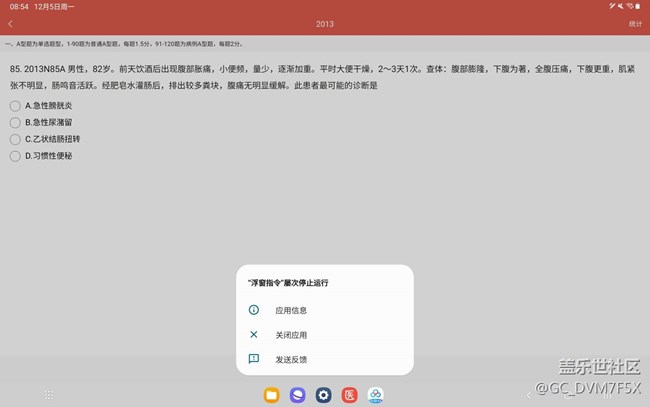Open the blue cloud app icon in taskbar
Screen dimensions: 650x407
coord(375,395)
